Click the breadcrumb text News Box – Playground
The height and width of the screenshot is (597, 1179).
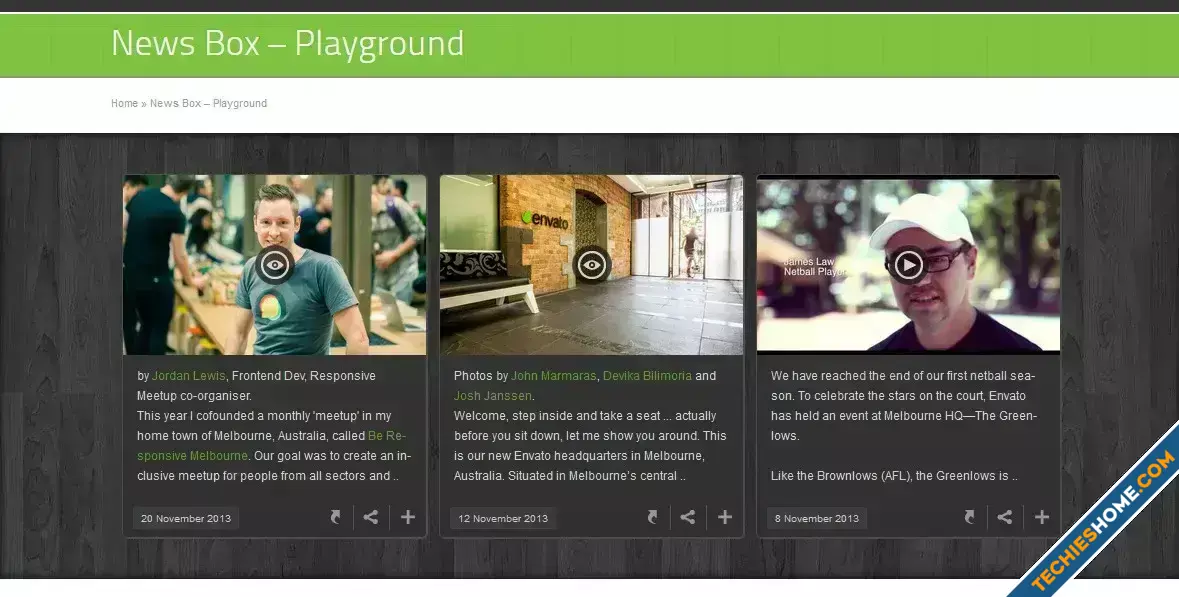tap(208, 104)
